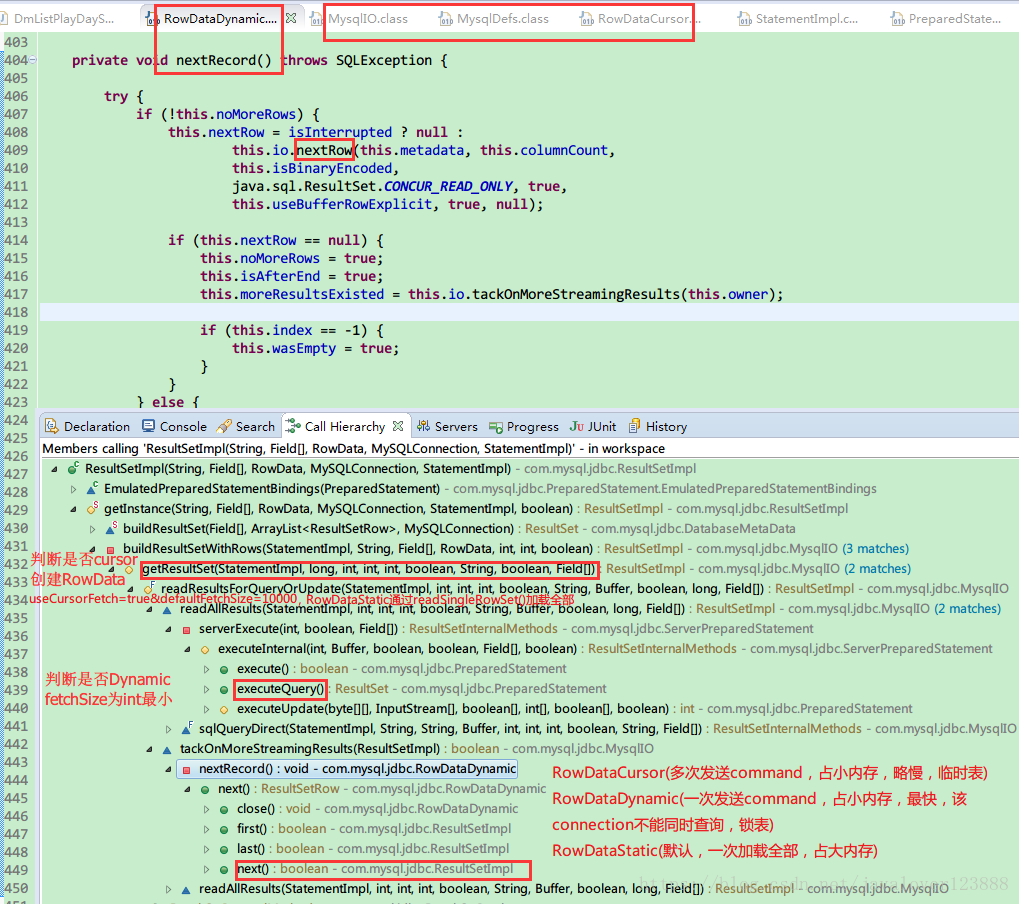
Task: Expand the executeUpdate node
Action: click(206, 710)
